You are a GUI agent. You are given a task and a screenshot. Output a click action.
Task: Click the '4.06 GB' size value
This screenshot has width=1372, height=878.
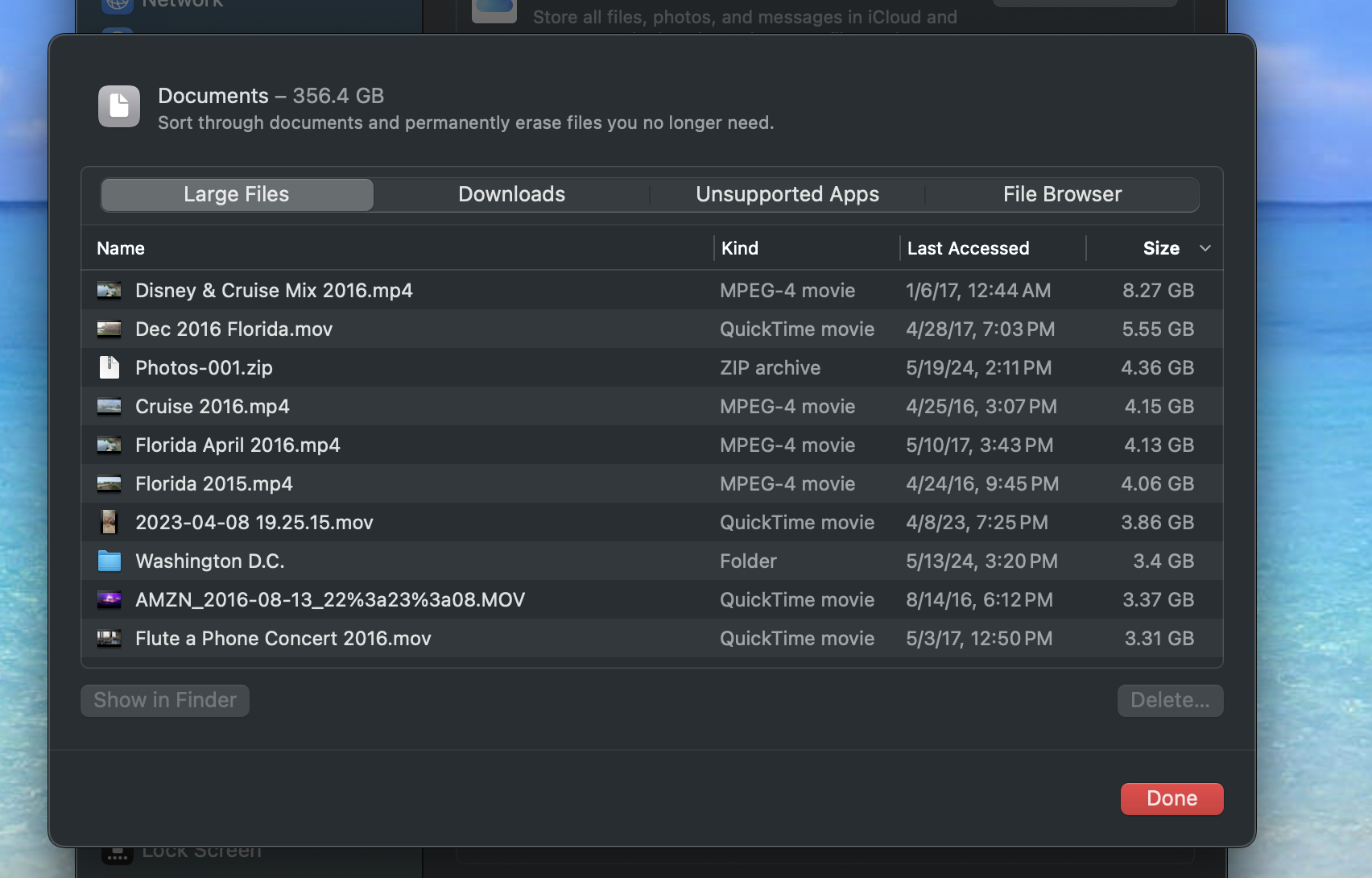[1158, 483]
